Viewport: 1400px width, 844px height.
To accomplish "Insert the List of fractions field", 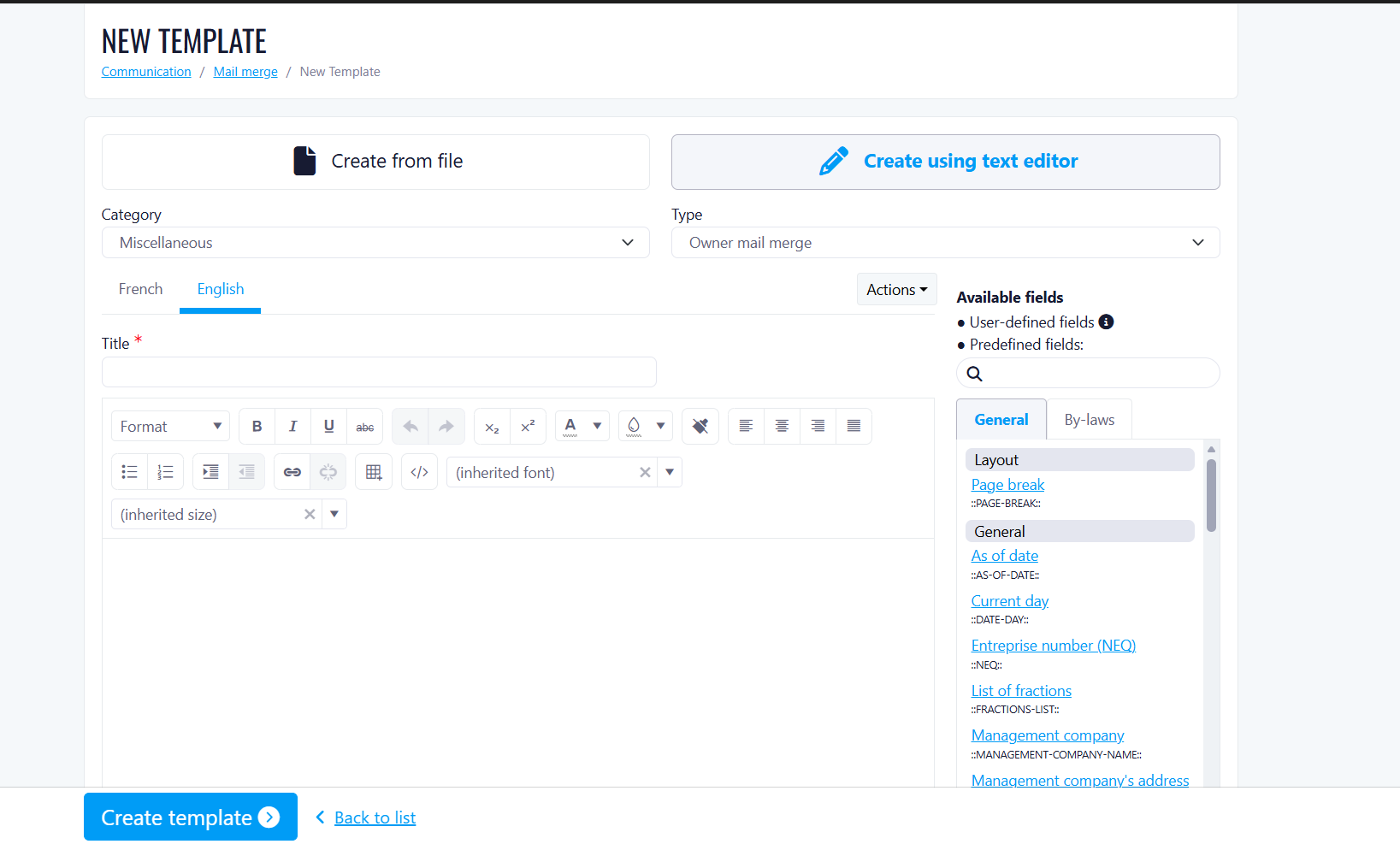I will (x=1021, y=691).
